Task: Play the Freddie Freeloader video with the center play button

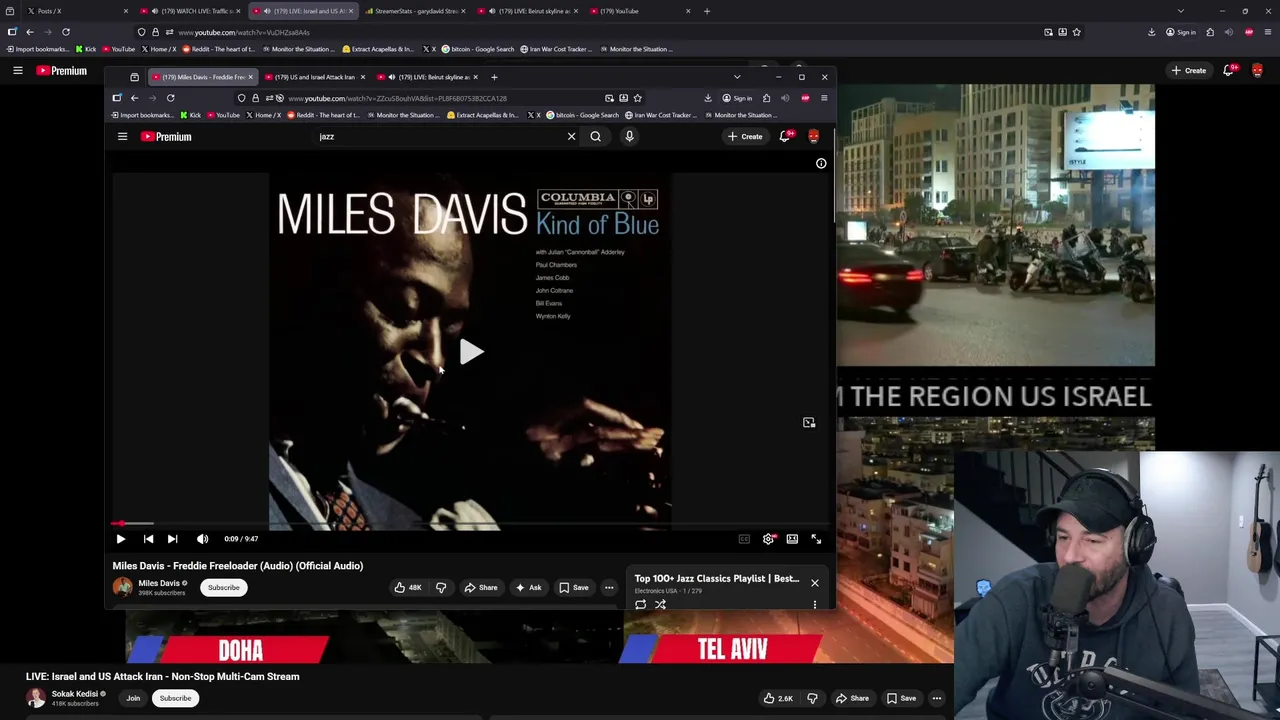Action: coord(471,352)
